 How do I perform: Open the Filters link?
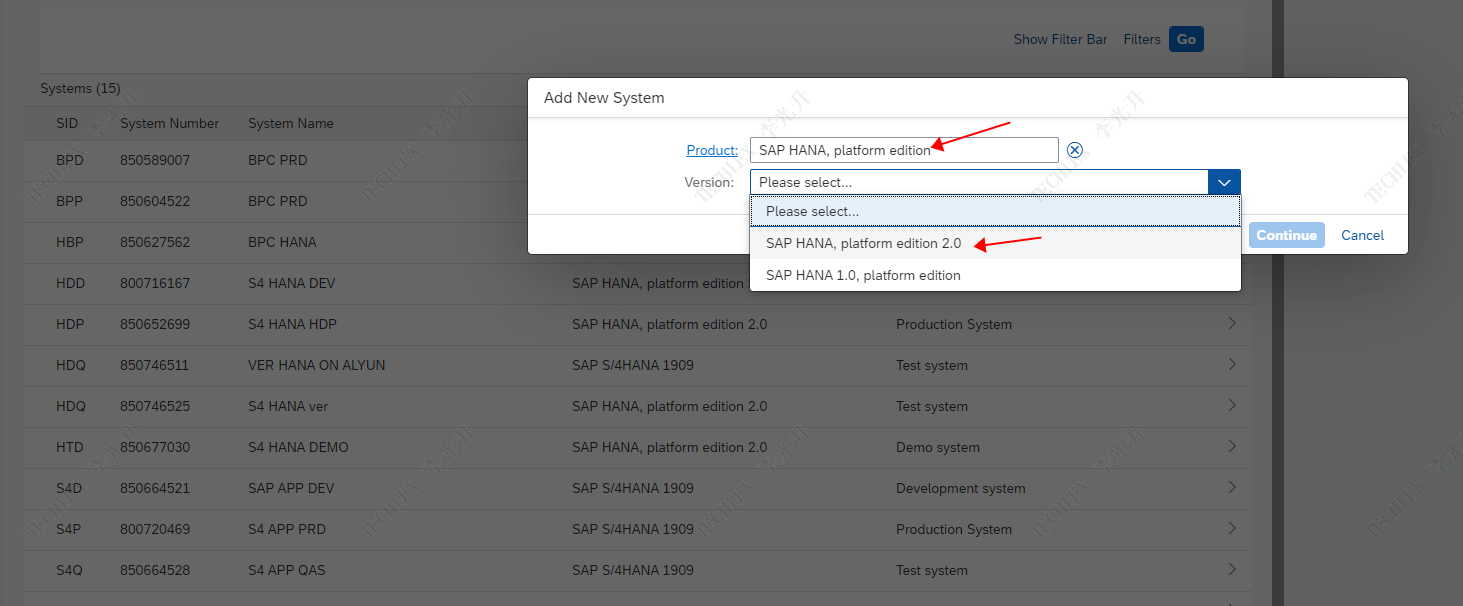[x=1142, y=39]
